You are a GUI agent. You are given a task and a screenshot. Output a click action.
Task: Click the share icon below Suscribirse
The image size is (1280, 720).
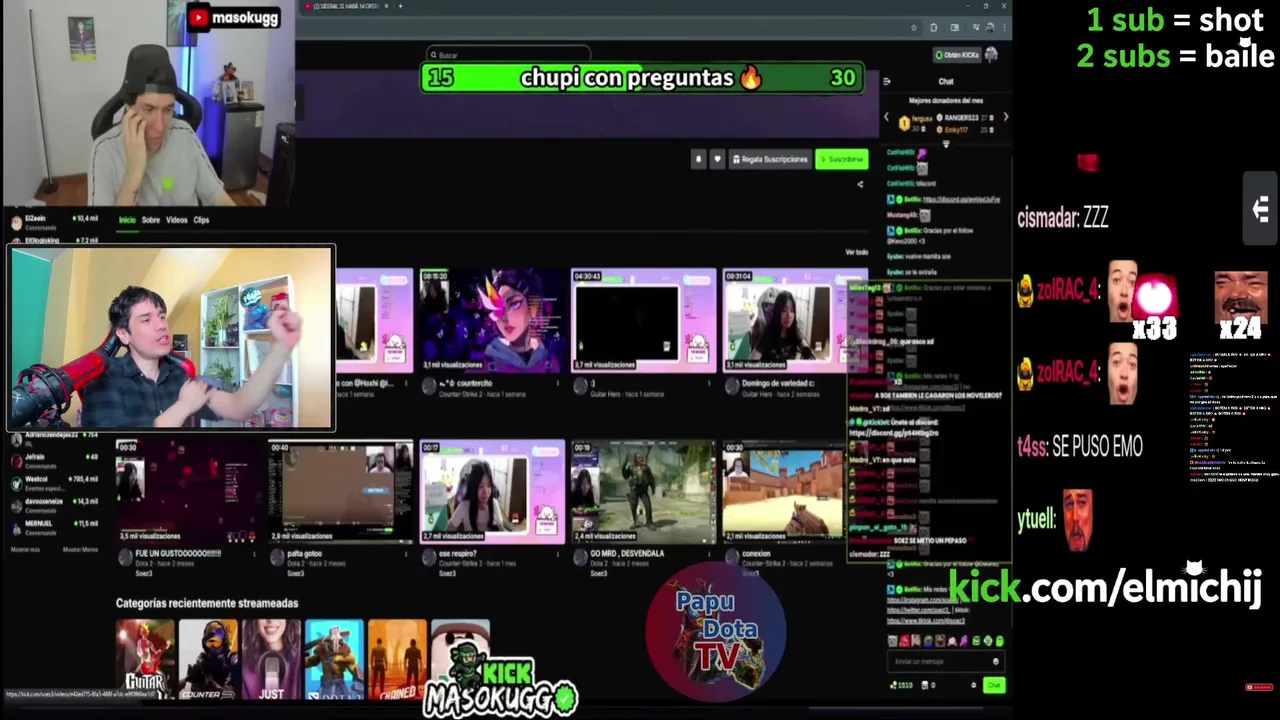[860, 184]
